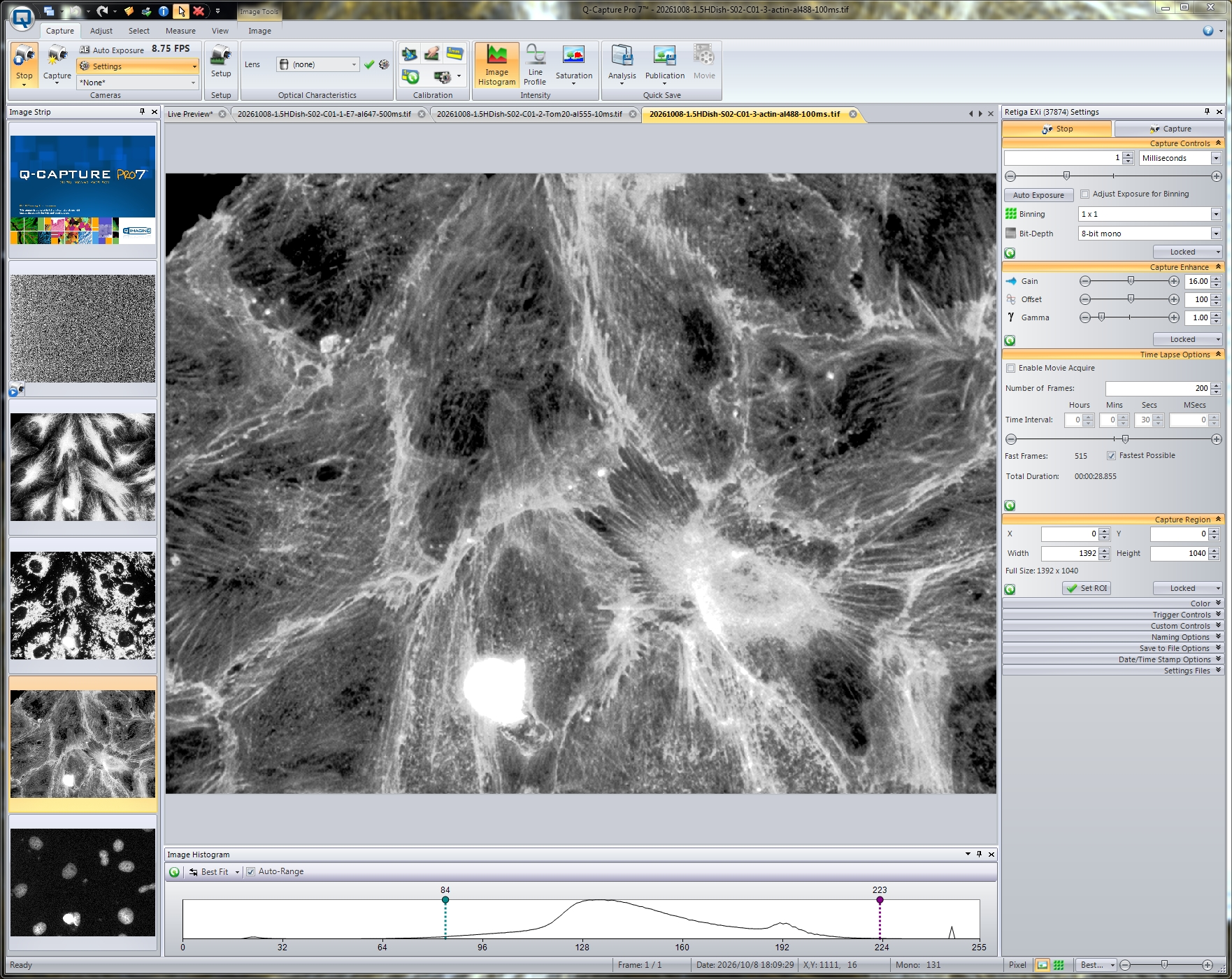Expand the Naming Options section
1232x979 pixels.
1113,637
